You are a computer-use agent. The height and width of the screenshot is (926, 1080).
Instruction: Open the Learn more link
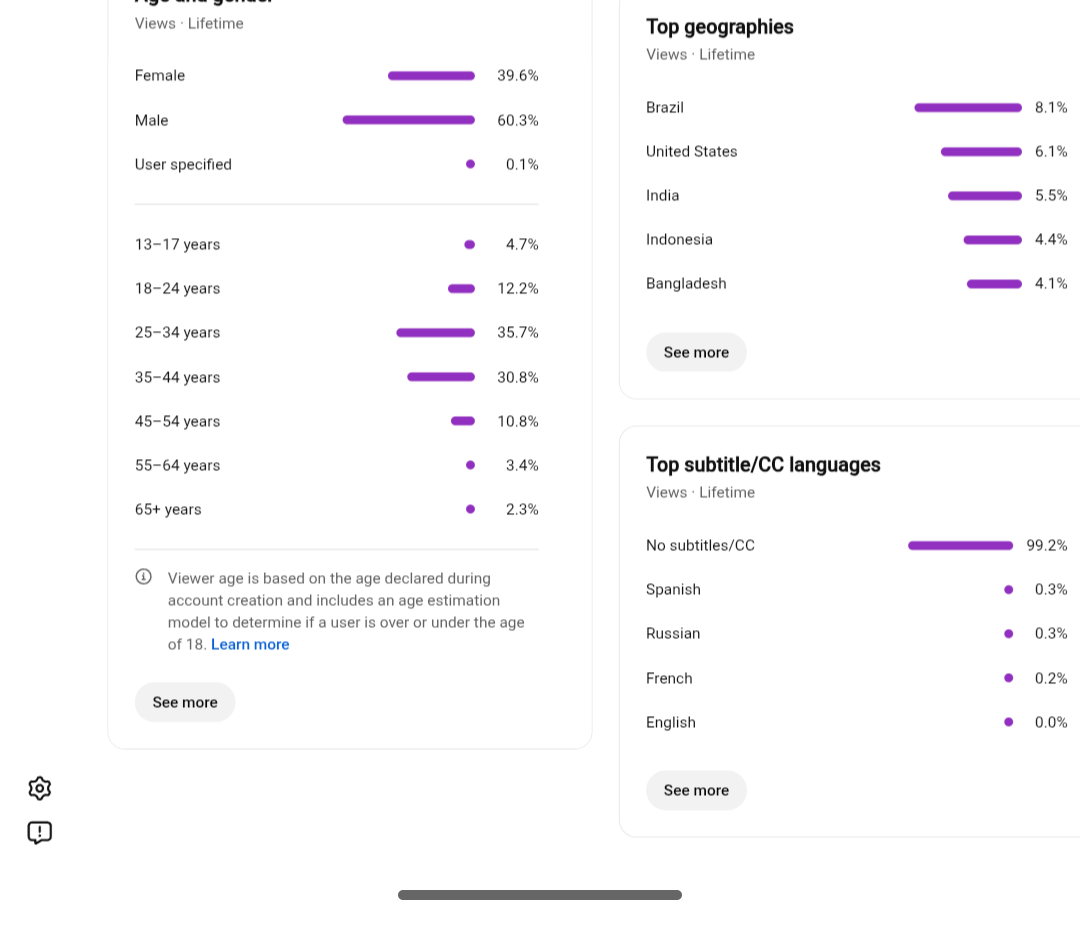coord(250,644)
